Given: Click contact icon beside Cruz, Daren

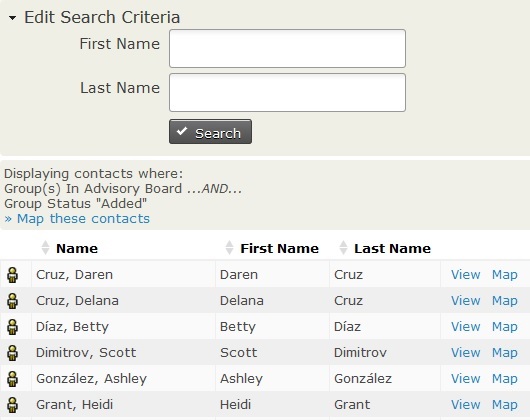Looking at the screenshot, I should [13, 275].
